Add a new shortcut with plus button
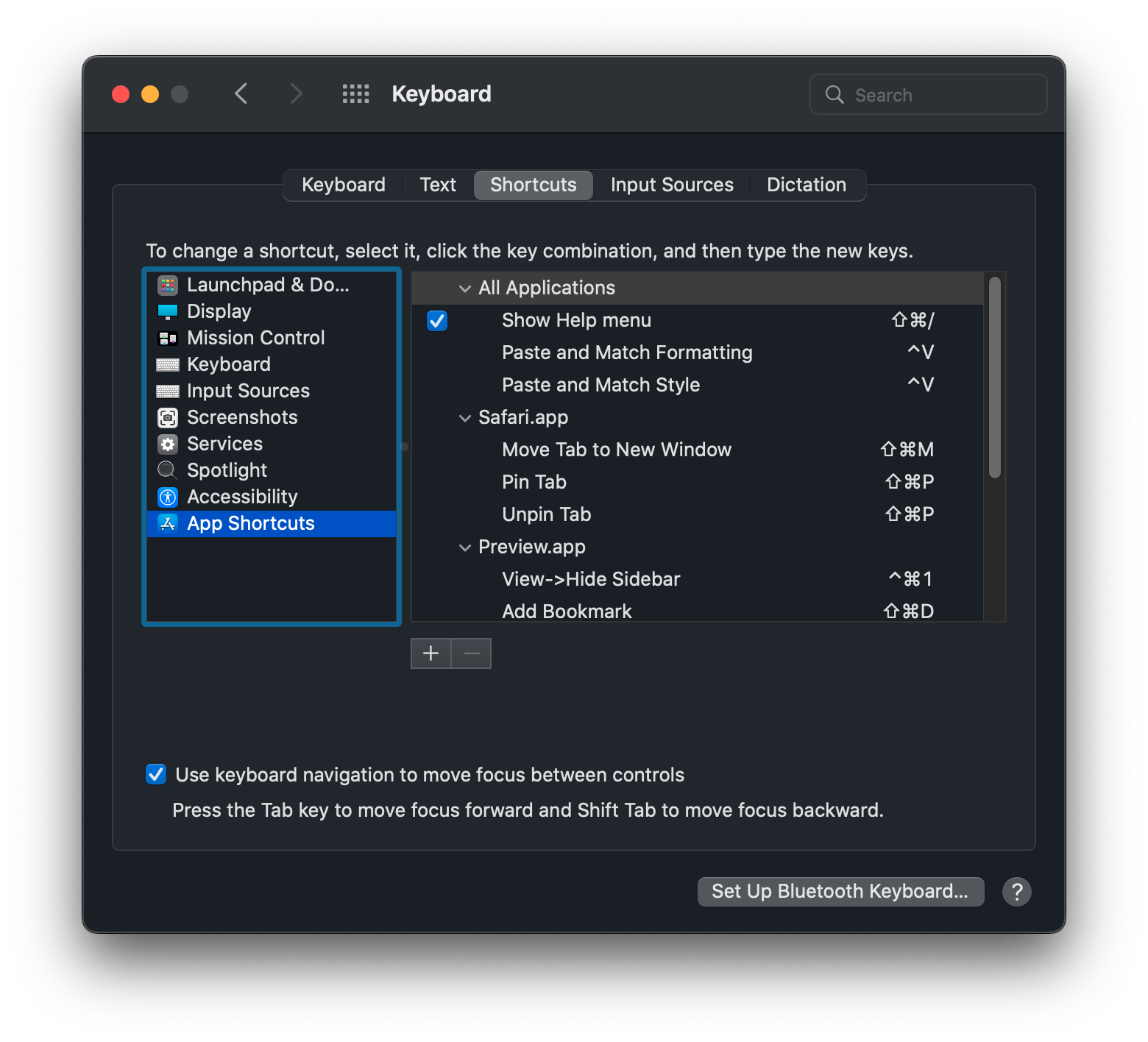Viewport: 1148px width, 1042px height. [431, 653]
